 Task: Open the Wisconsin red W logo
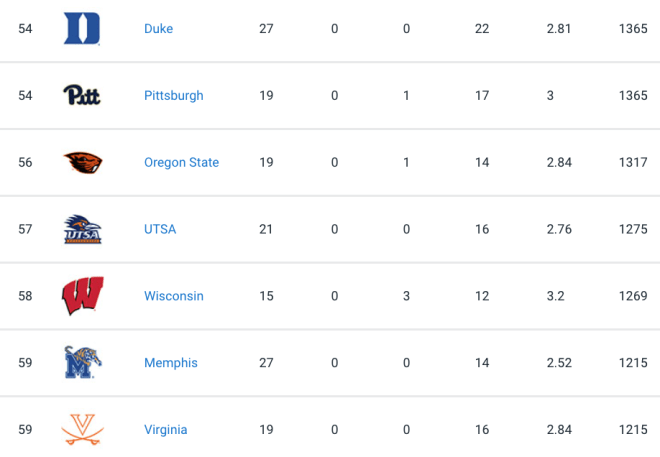coord(82,296)
